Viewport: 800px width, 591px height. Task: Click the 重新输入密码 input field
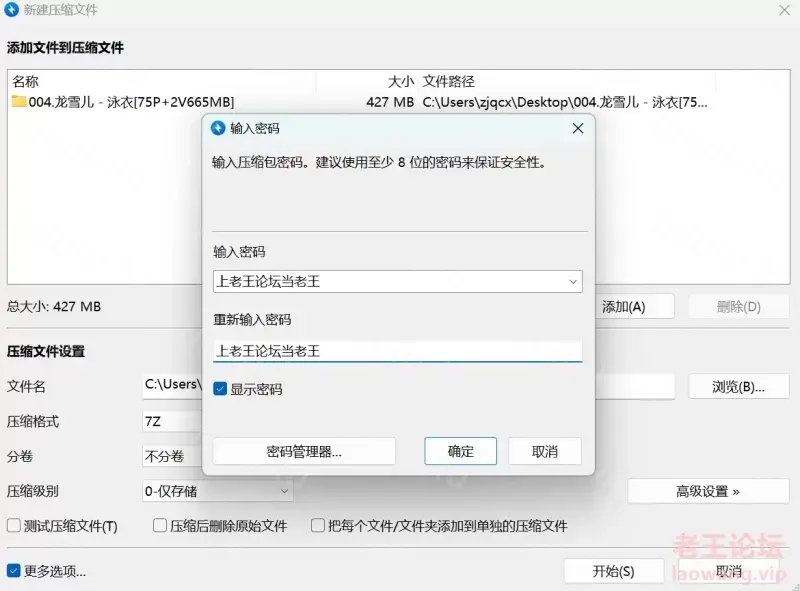point(397,351)
